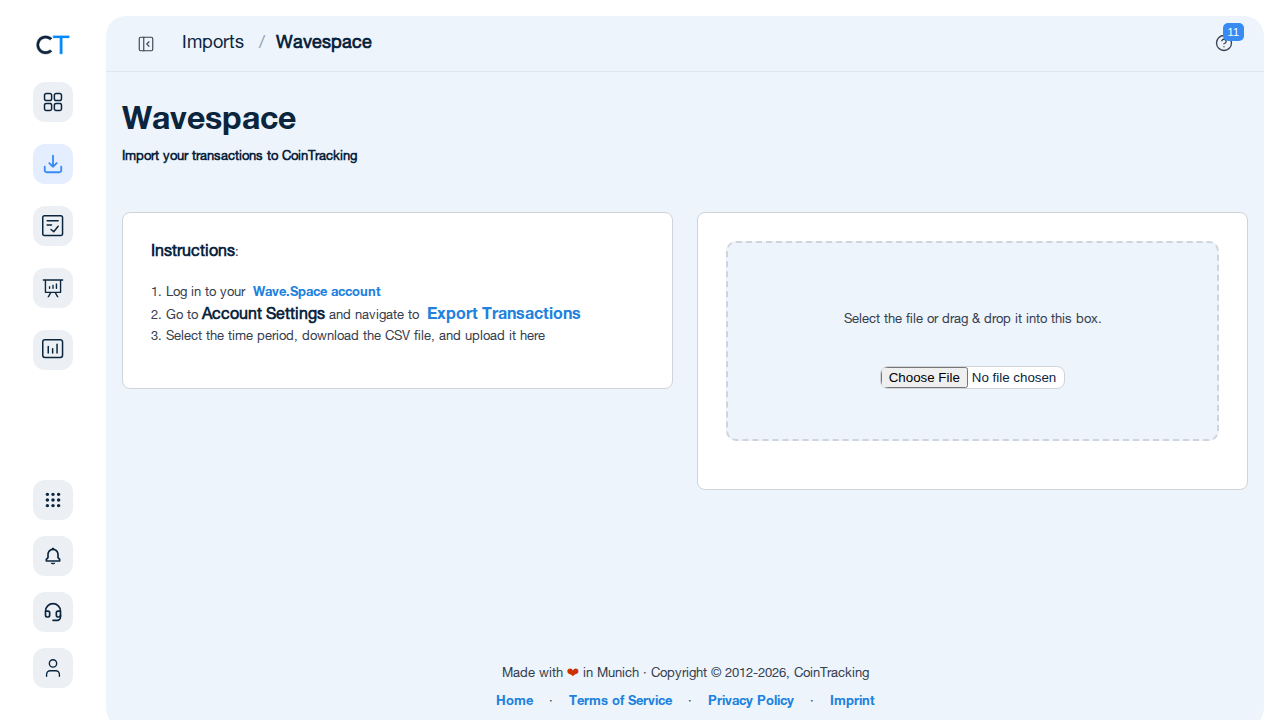
Task: Follow the Export Transactions link
Action: (x=504, y=313)
